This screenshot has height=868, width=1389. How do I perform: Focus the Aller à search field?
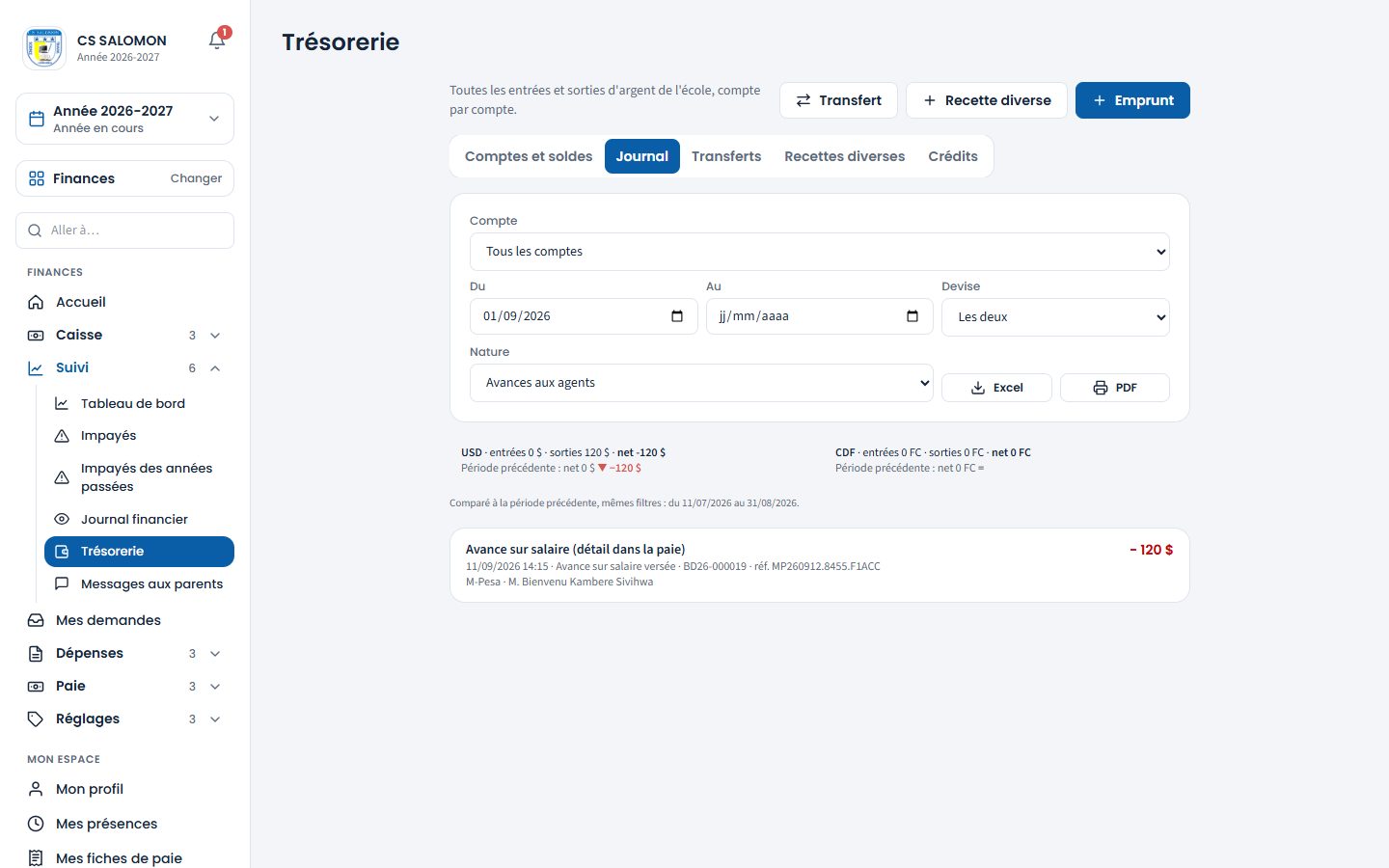[125, 231]
